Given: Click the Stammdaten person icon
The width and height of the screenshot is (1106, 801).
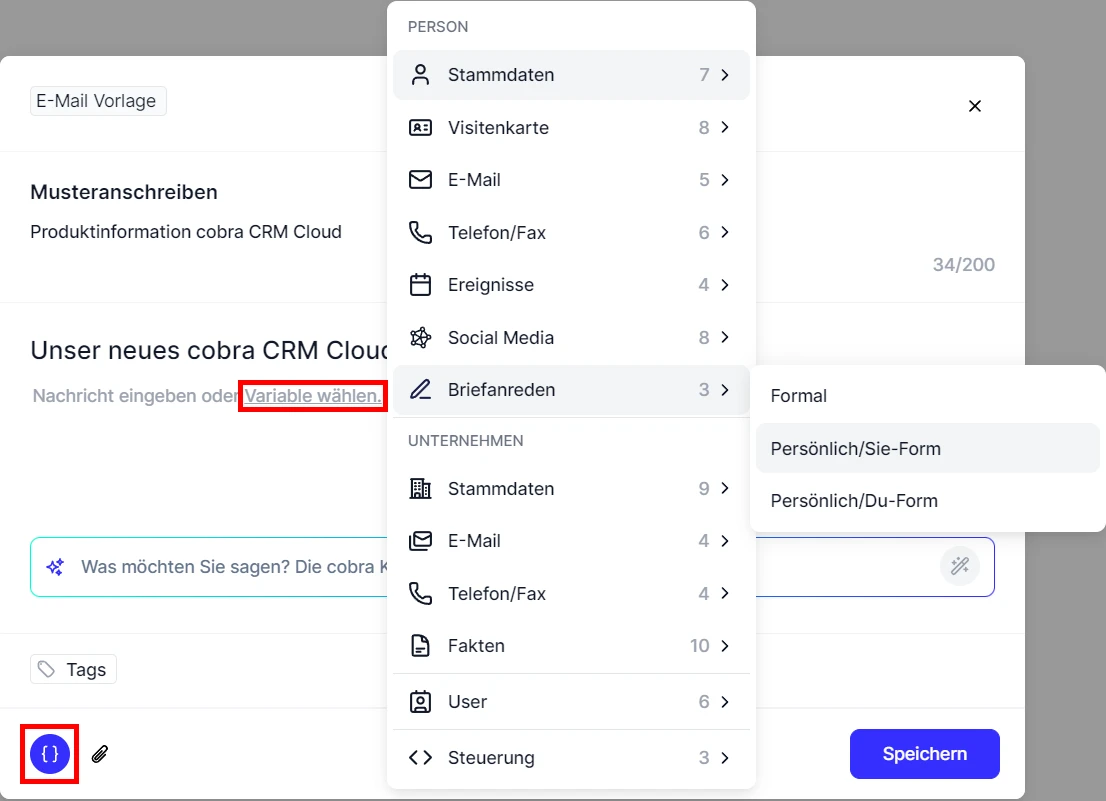Looking at the screenshot, I should point(419,74).
